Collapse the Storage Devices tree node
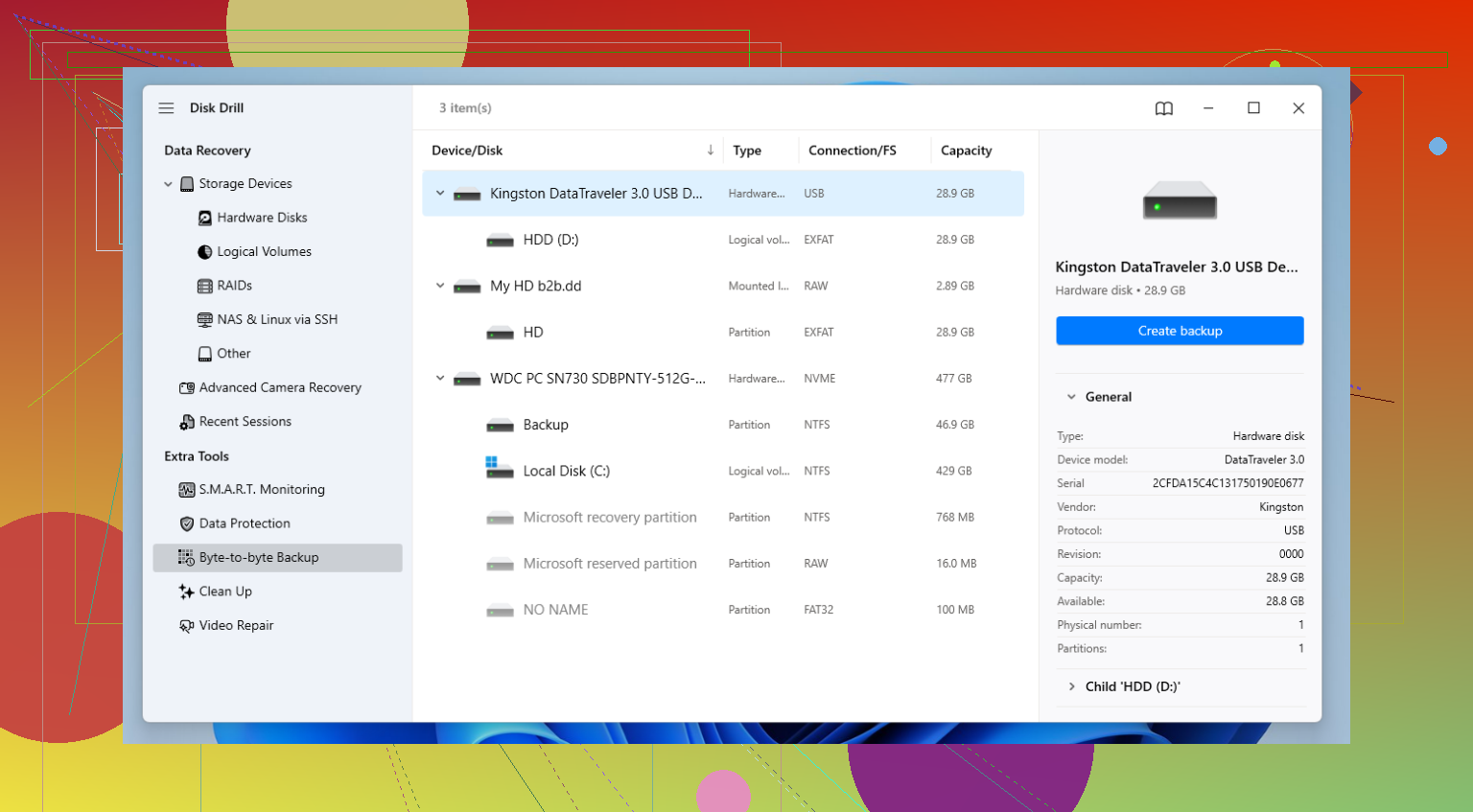Viewport: 1473px width, 812px height. 168,184
